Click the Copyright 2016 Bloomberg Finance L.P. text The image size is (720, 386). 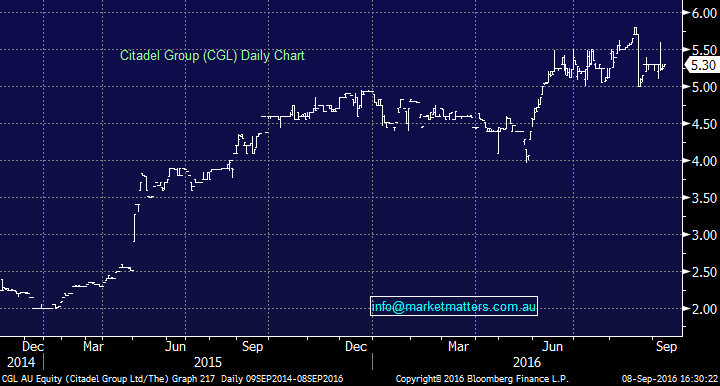(x=482, y=379)
